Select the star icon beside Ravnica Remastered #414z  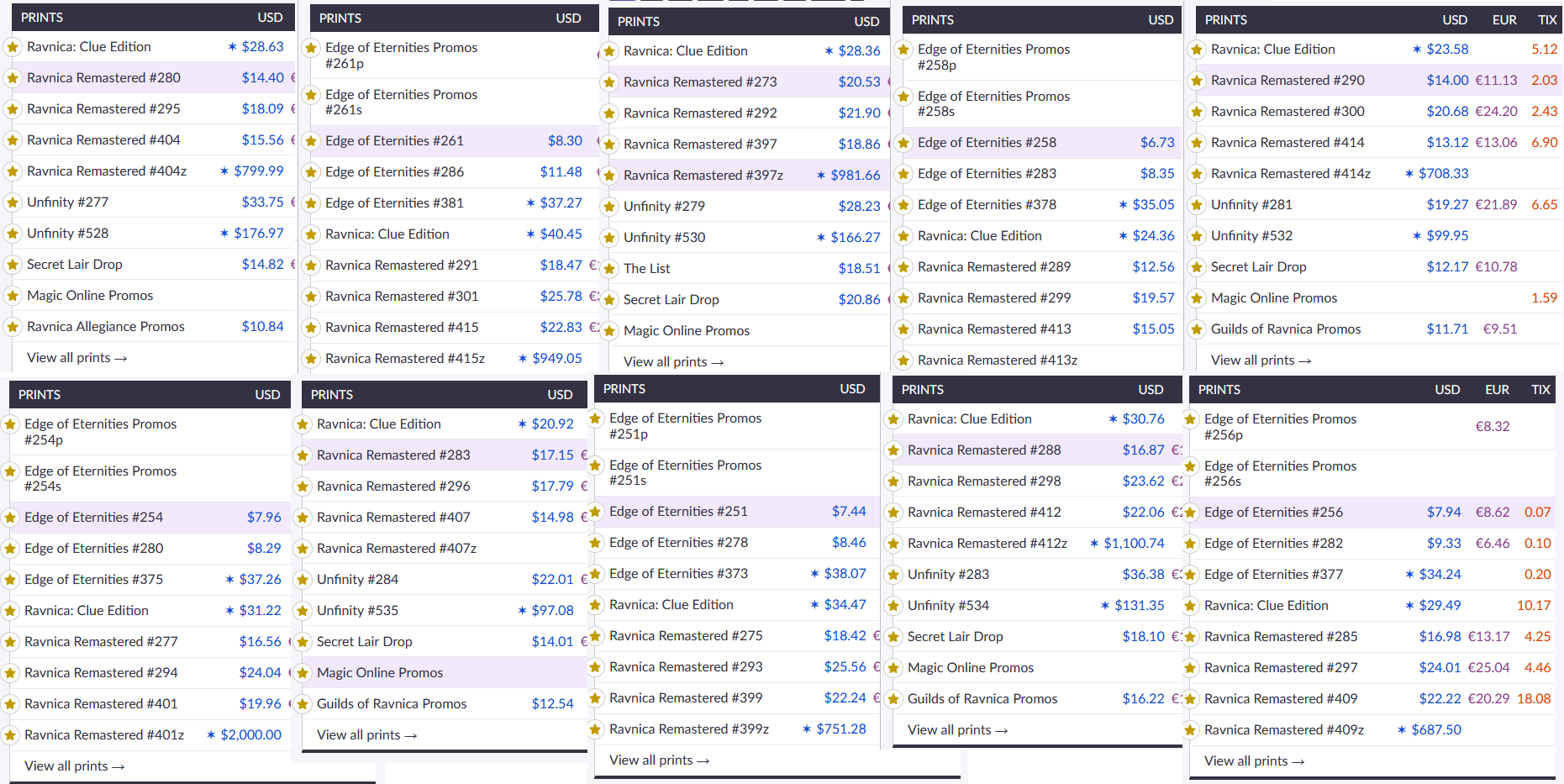point(1197,174)
